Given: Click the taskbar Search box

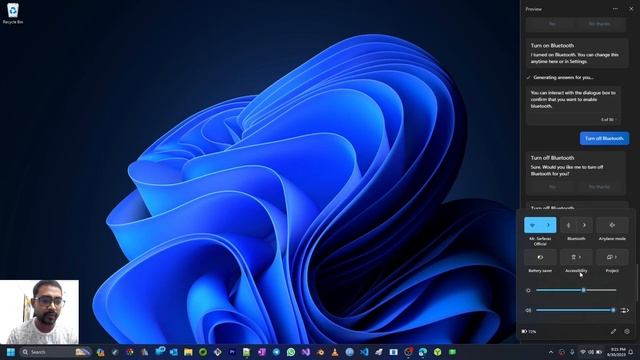Looking at the screenshot, I should click(55, 352).
